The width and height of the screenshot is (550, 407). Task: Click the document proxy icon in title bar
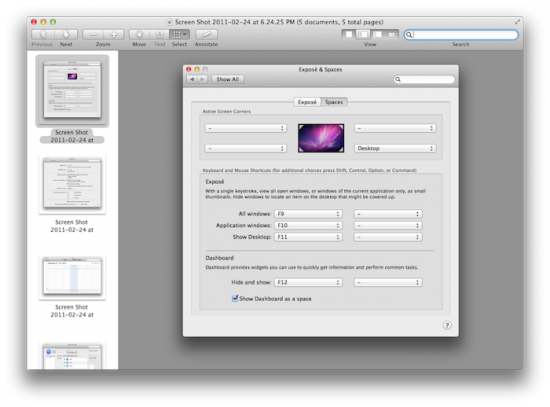[169, 22]
